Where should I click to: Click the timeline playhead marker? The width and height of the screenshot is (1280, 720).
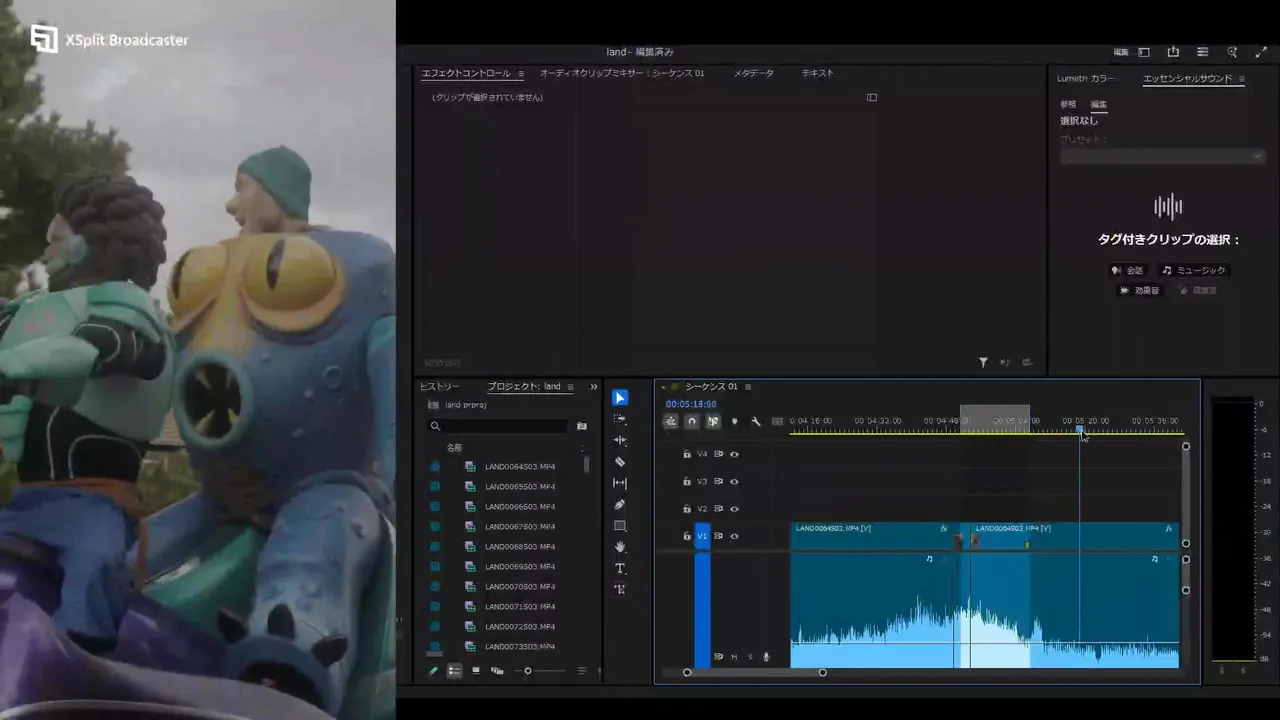coord(1079,429)
